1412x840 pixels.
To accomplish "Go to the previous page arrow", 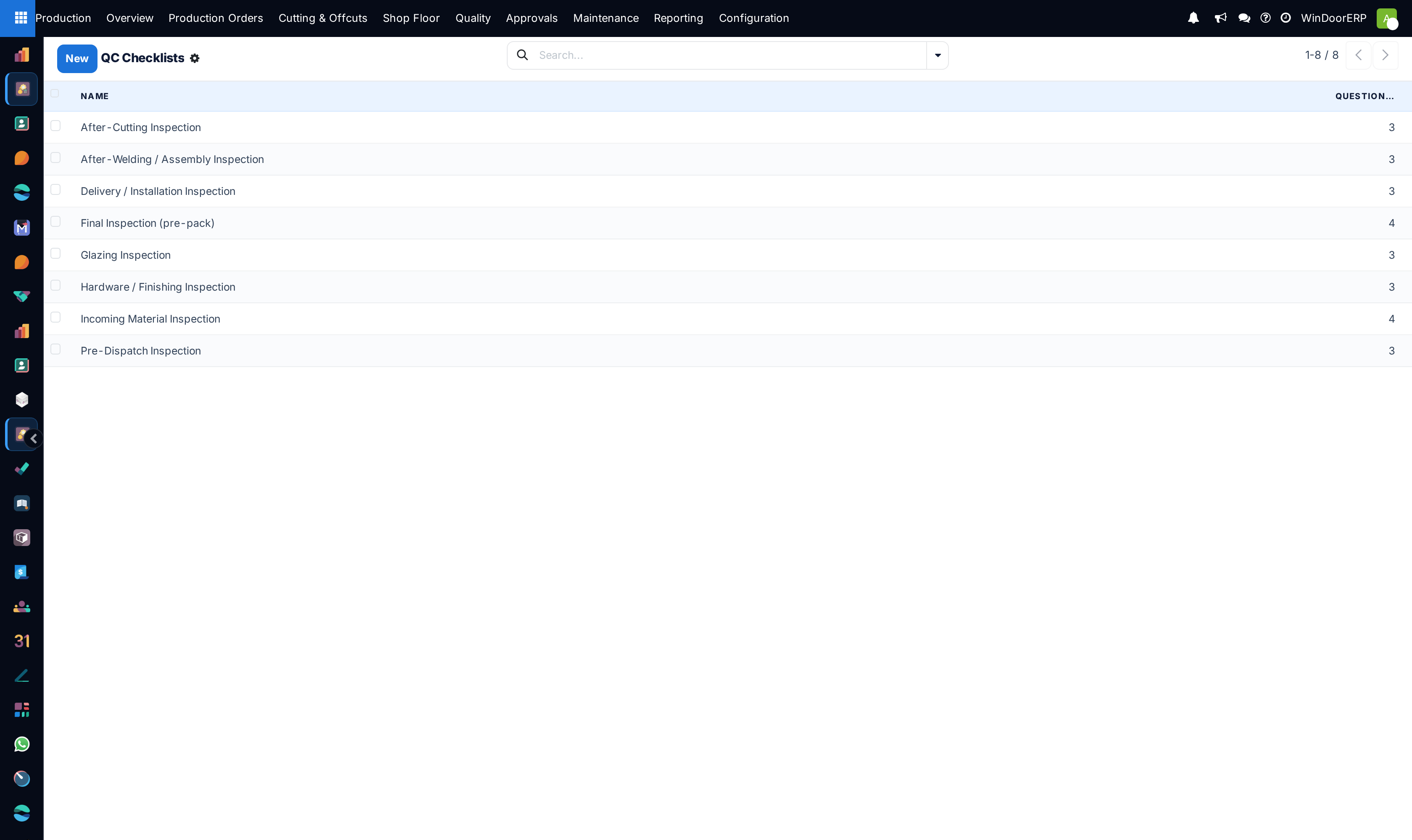I will (x=1358, y=55).
